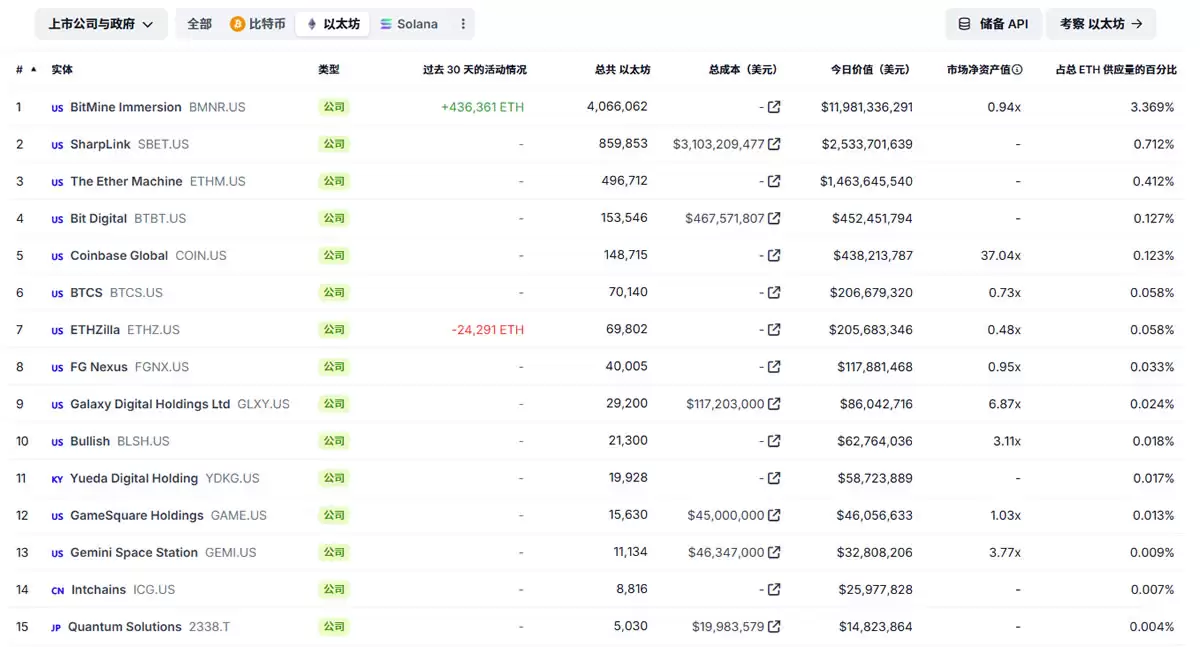Click the 考察 以太坊 button
This screenshot has width=1200, height=647.
(1101, 24)
